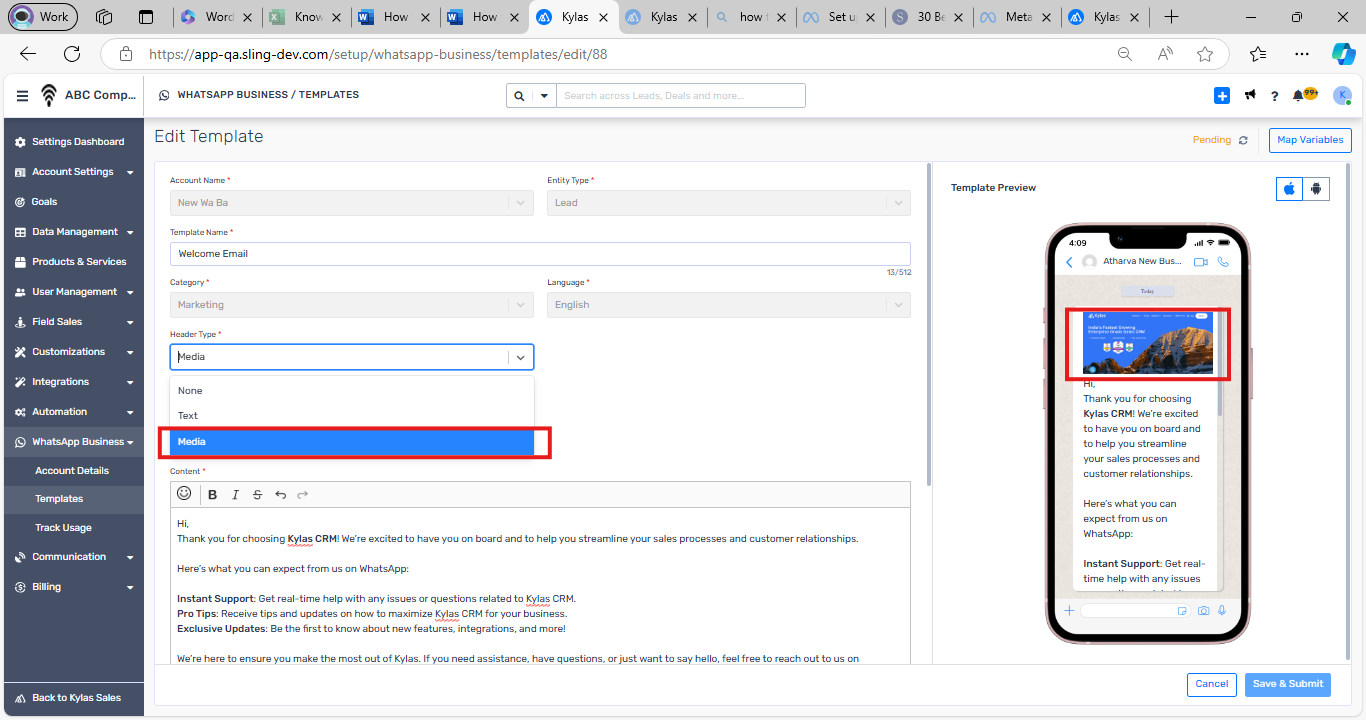The image size is (1366, 720).
Task: Click the form's vertical scrollbar
Action: [928, 325]
